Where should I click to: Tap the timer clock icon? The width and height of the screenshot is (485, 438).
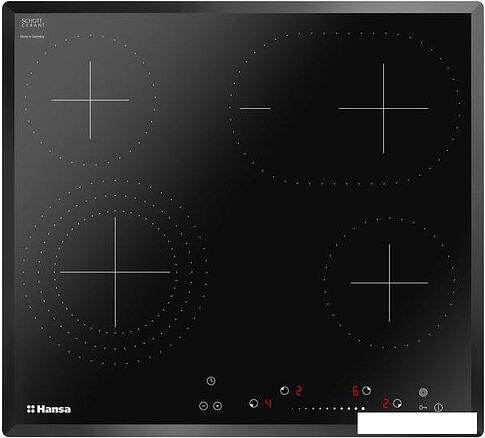pos(211,381)
